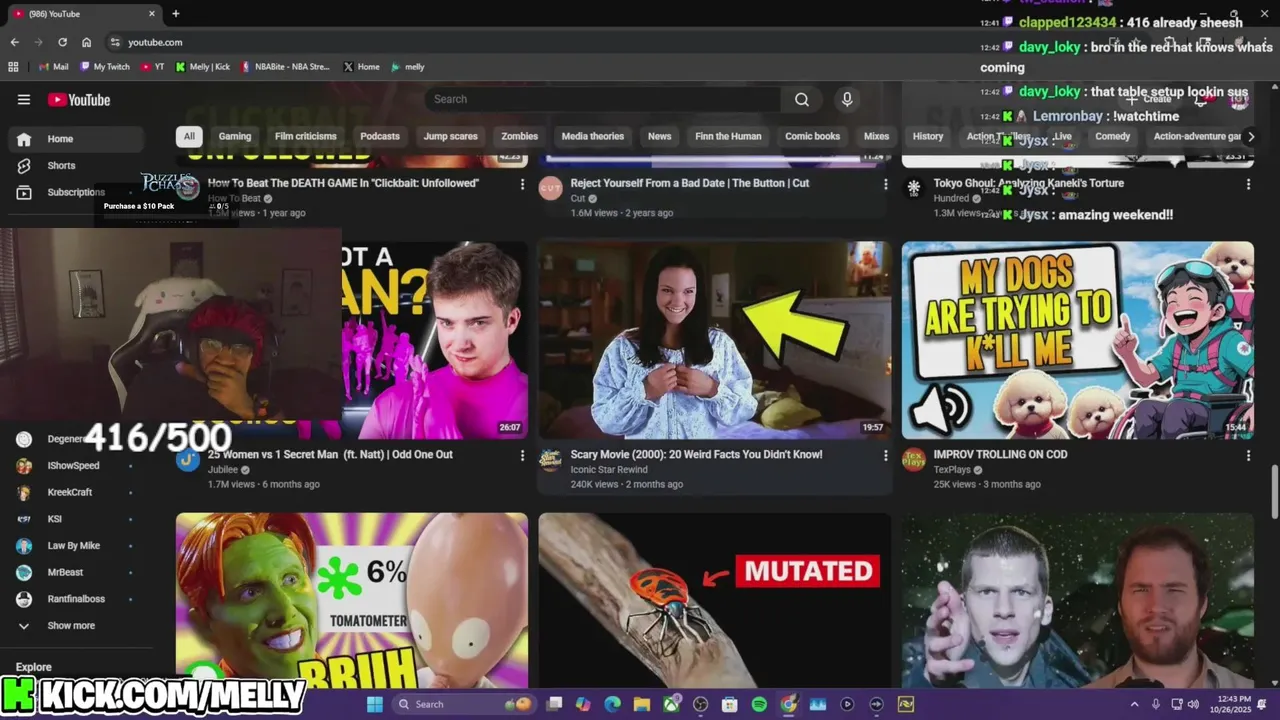
Task: Open Microsoft Edge from the taskbar
Action: [612, 704]
